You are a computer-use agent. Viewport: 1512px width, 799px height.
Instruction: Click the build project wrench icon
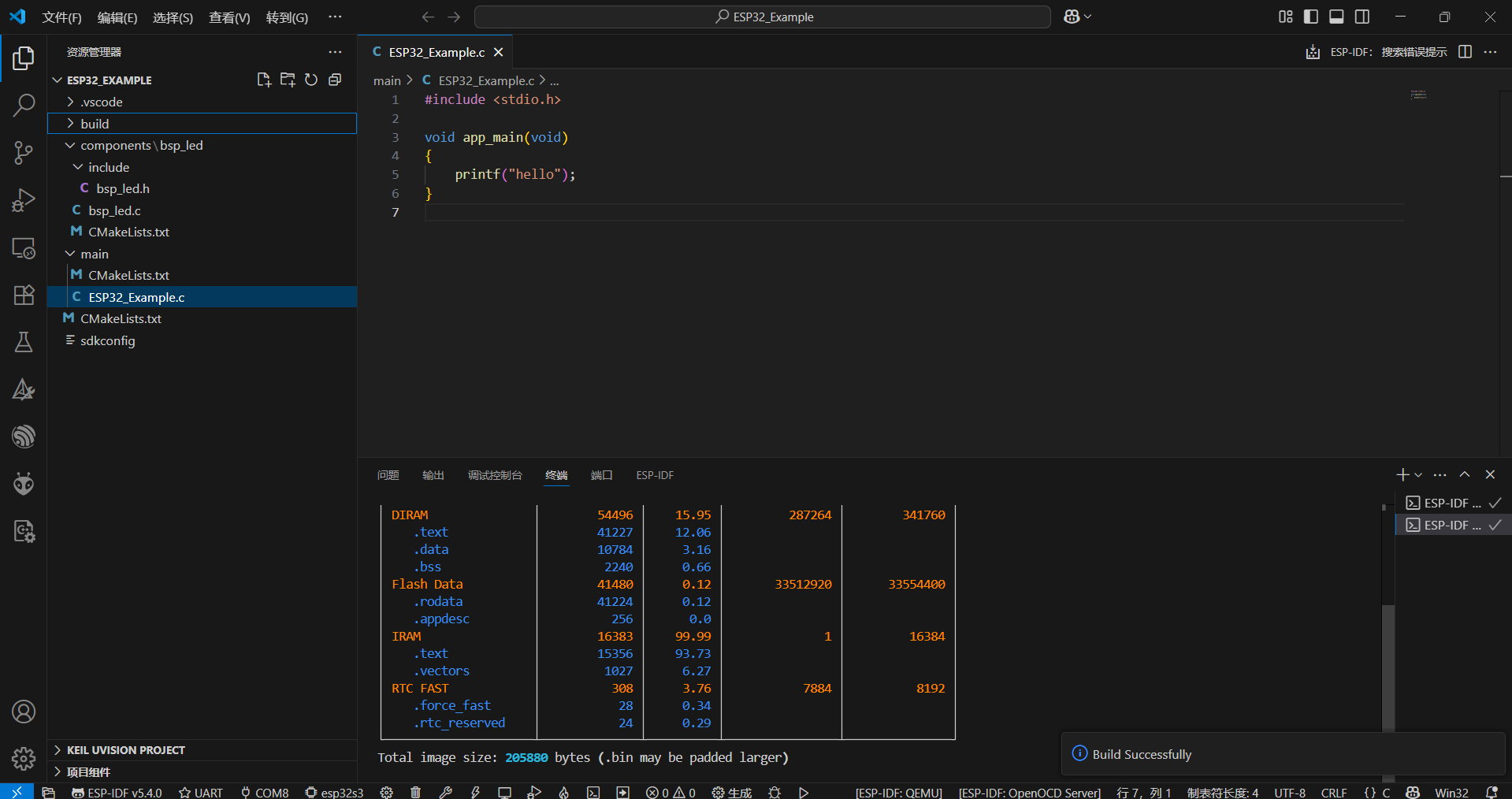point(445,792)
